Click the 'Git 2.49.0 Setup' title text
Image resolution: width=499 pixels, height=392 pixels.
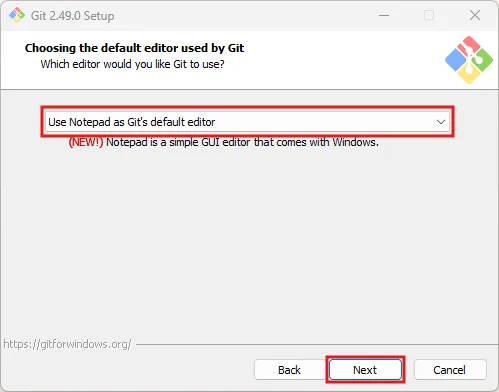point(72,16)
